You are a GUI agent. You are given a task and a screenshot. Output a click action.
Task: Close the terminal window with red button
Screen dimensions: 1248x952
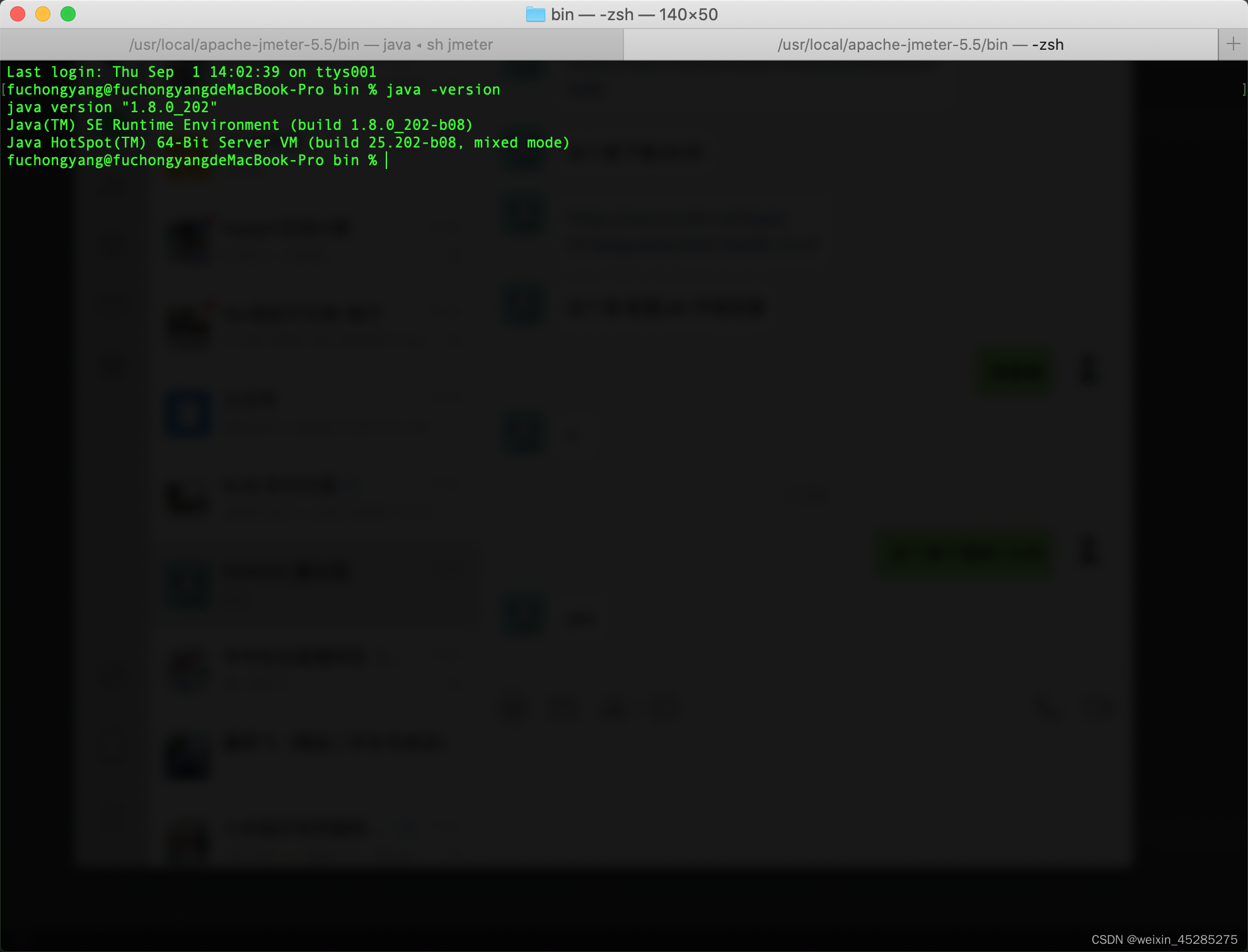18,14
